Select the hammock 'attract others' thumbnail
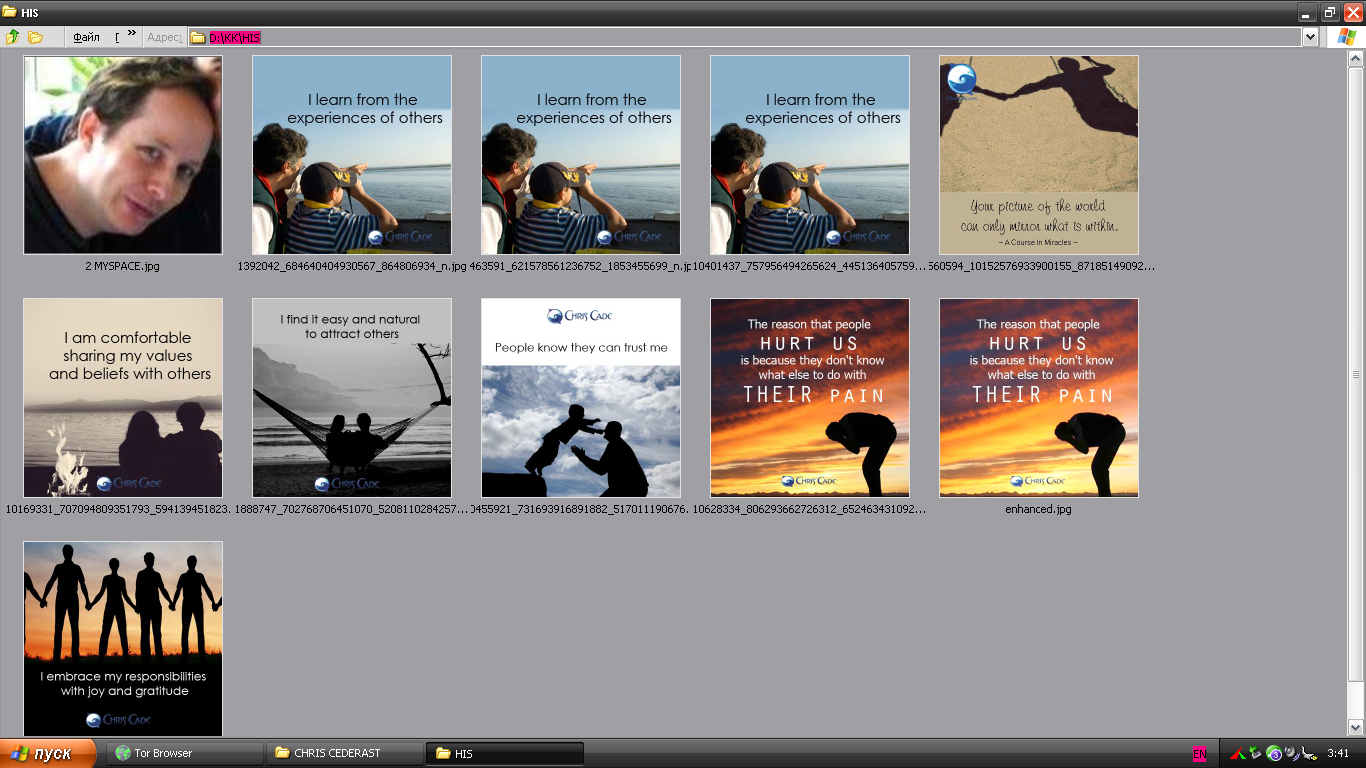The height and width of the screenshot is (768, 1366). (x=352, y=398)
